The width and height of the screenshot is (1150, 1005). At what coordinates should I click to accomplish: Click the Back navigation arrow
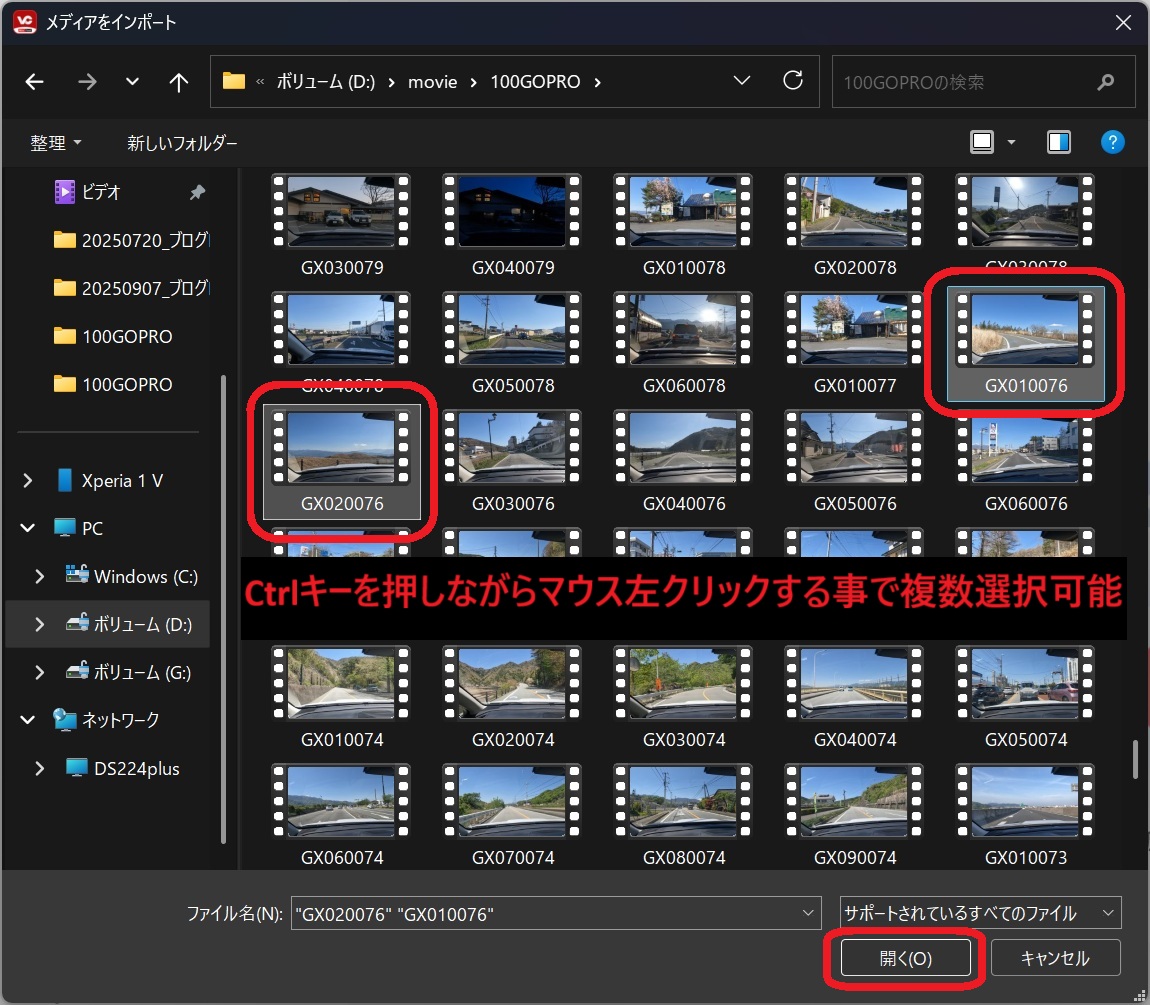click(x=35, y=82)
